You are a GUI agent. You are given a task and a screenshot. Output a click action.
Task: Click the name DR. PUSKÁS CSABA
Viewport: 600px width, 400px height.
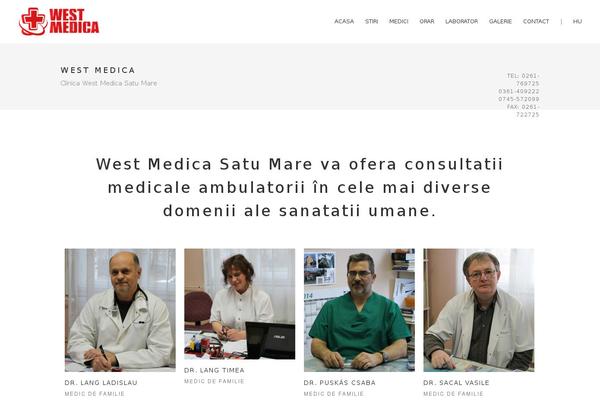(x=340, y=382)
